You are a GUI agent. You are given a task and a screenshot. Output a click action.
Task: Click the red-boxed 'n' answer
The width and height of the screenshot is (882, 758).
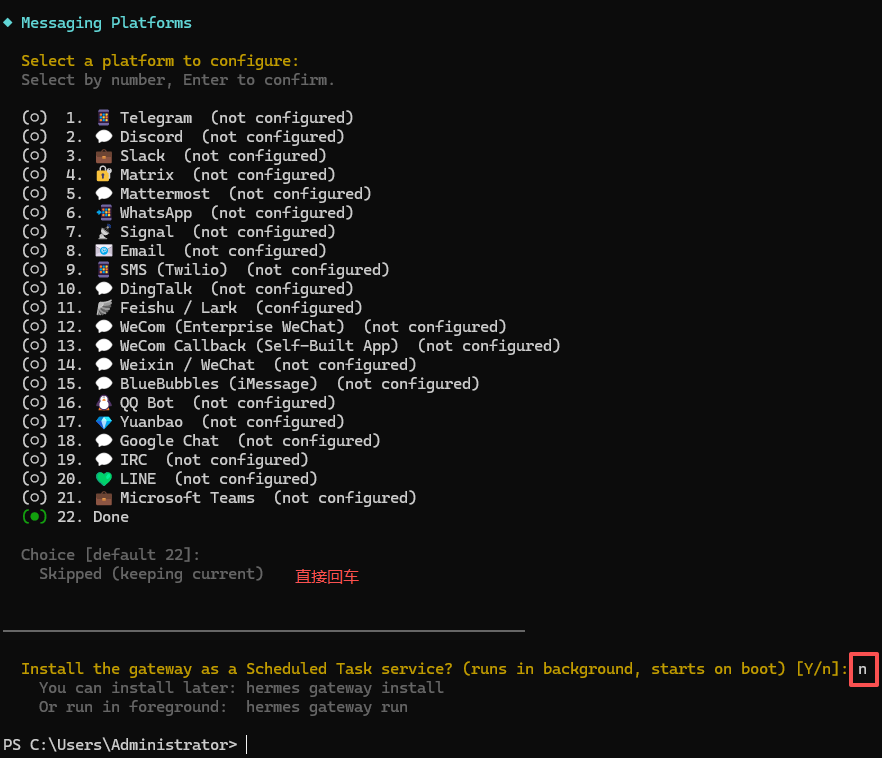(863, 669)
